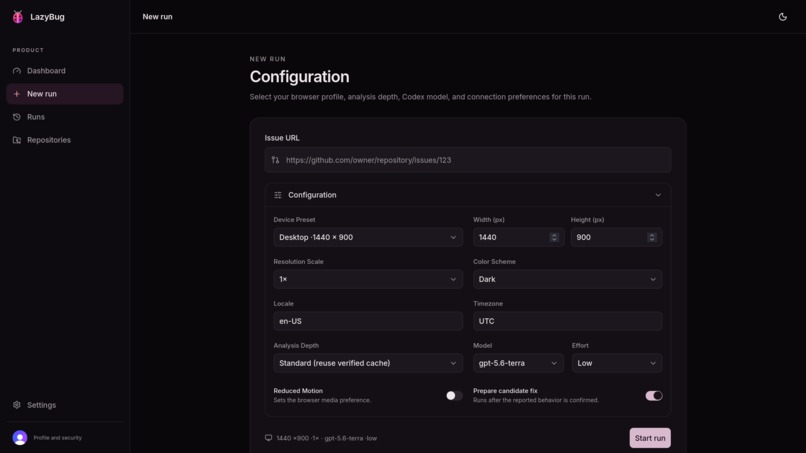Click the LazyBug ladybug logo icon
The image size is (806, 453).
(18, 16)
